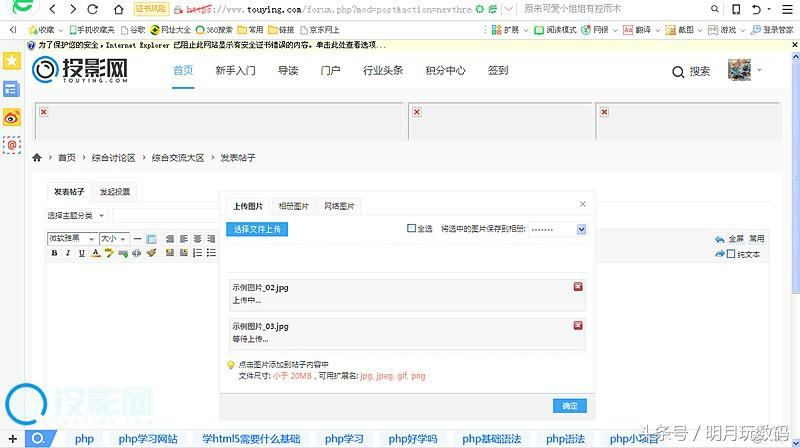This screenshot has width=800, height=448.
Task: Click the Italic I formatting icon
Action: point(68,253)
